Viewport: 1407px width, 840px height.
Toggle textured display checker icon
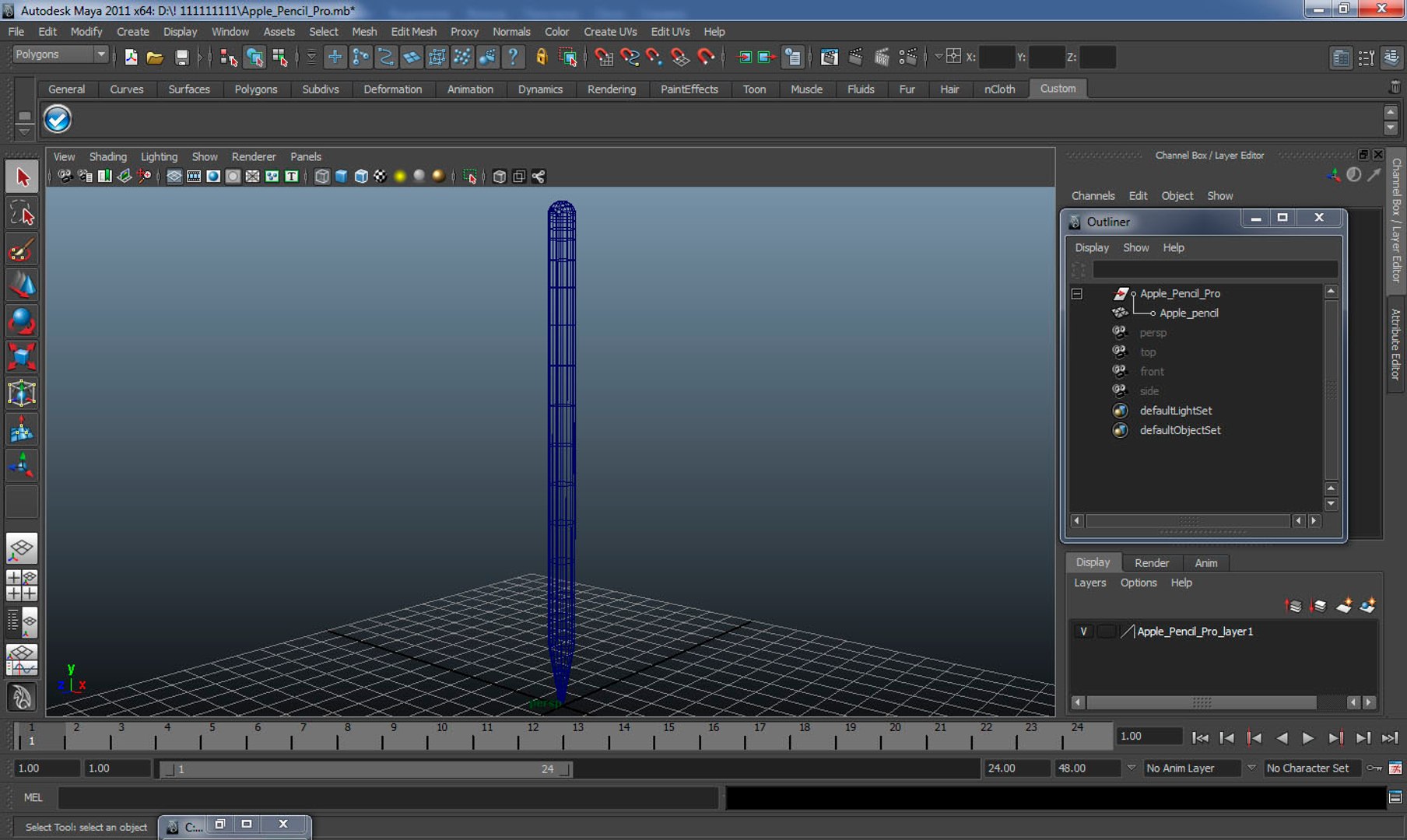(380, 177)
